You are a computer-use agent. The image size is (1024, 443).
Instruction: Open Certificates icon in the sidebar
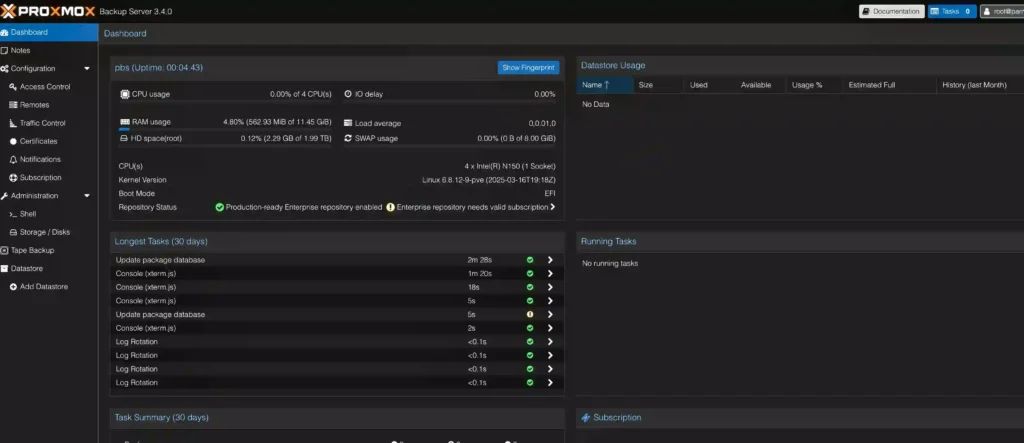pyautogui.click(x=13, y=141)
